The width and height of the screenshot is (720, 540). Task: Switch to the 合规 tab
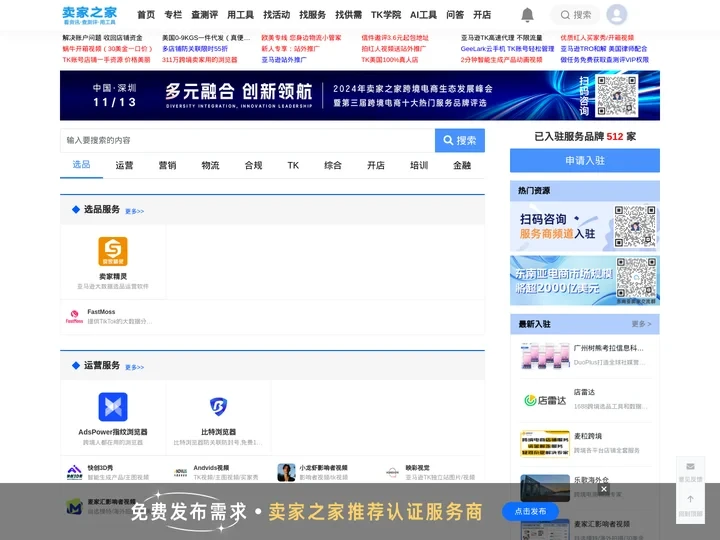click(253, 165)
